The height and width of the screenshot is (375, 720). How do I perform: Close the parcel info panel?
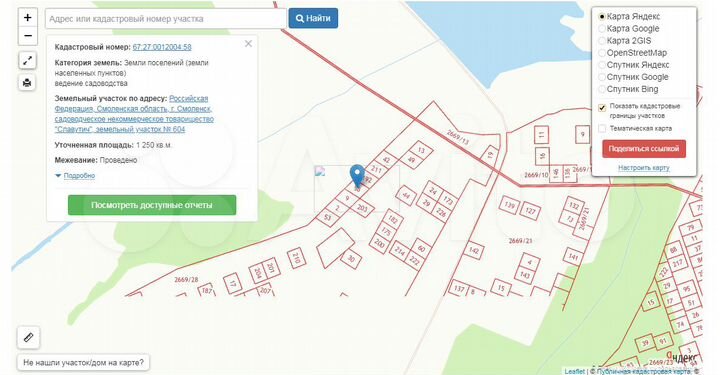[x=248, y=44]
